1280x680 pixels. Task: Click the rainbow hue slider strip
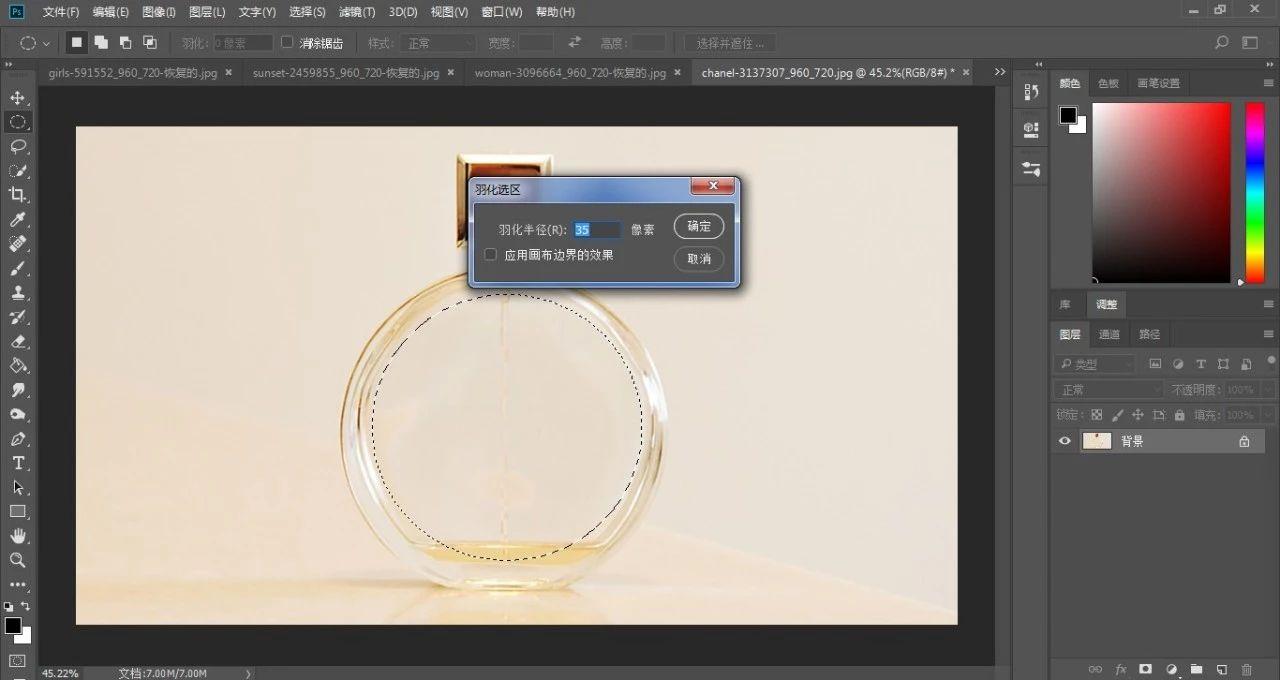(1254, 192)
